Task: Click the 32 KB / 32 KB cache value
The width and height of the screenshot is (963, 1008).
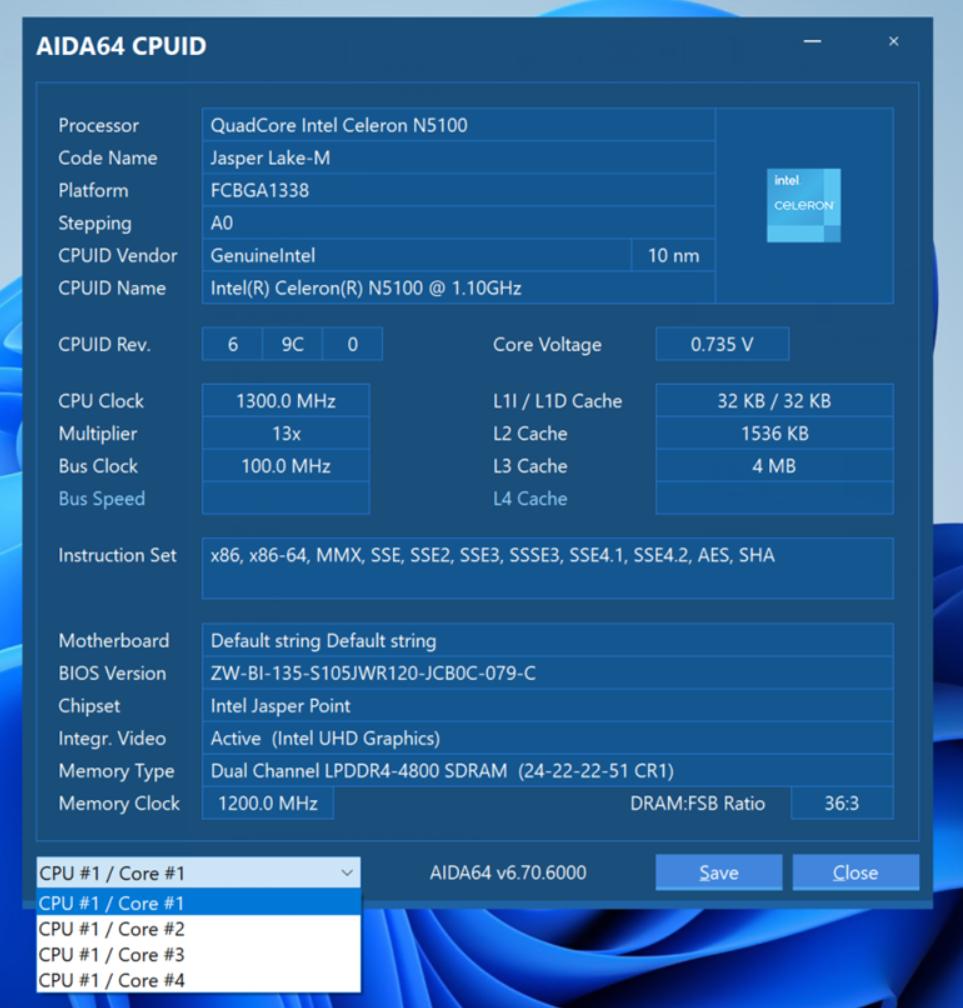Action: point(774,400)
